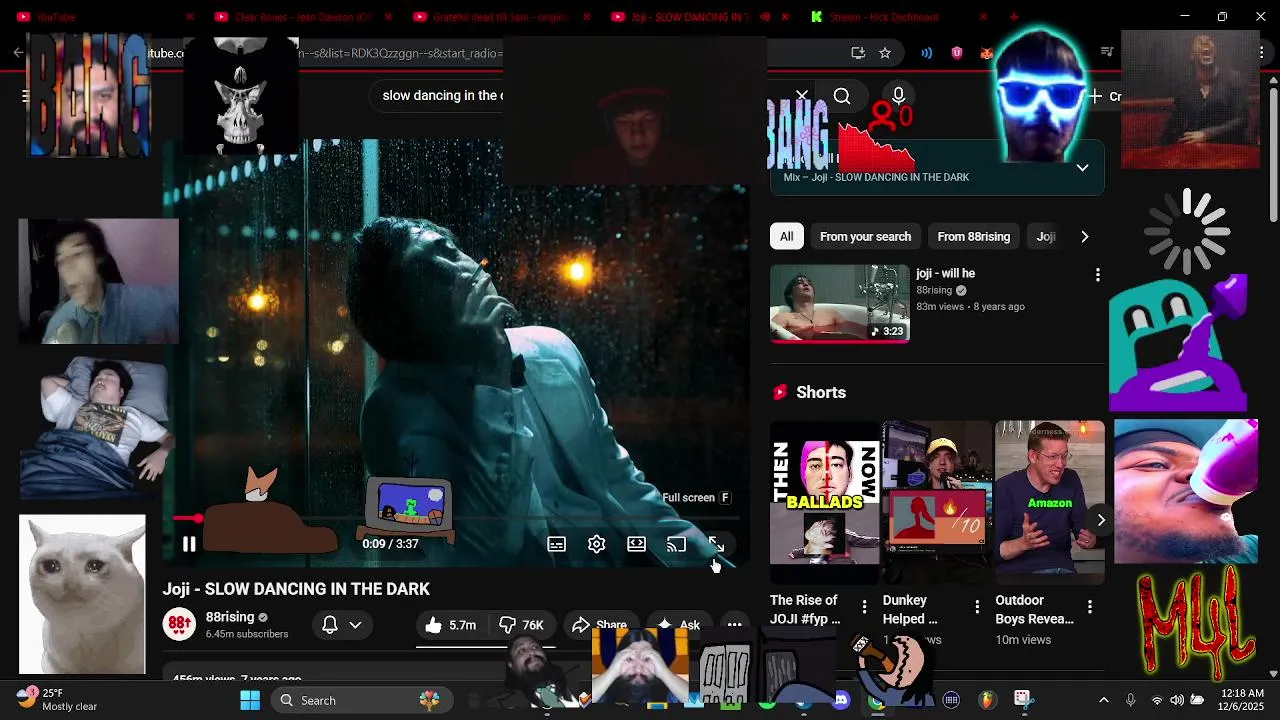
Task: Open the taskbar volume icon
Action: tap(1177, 700)
